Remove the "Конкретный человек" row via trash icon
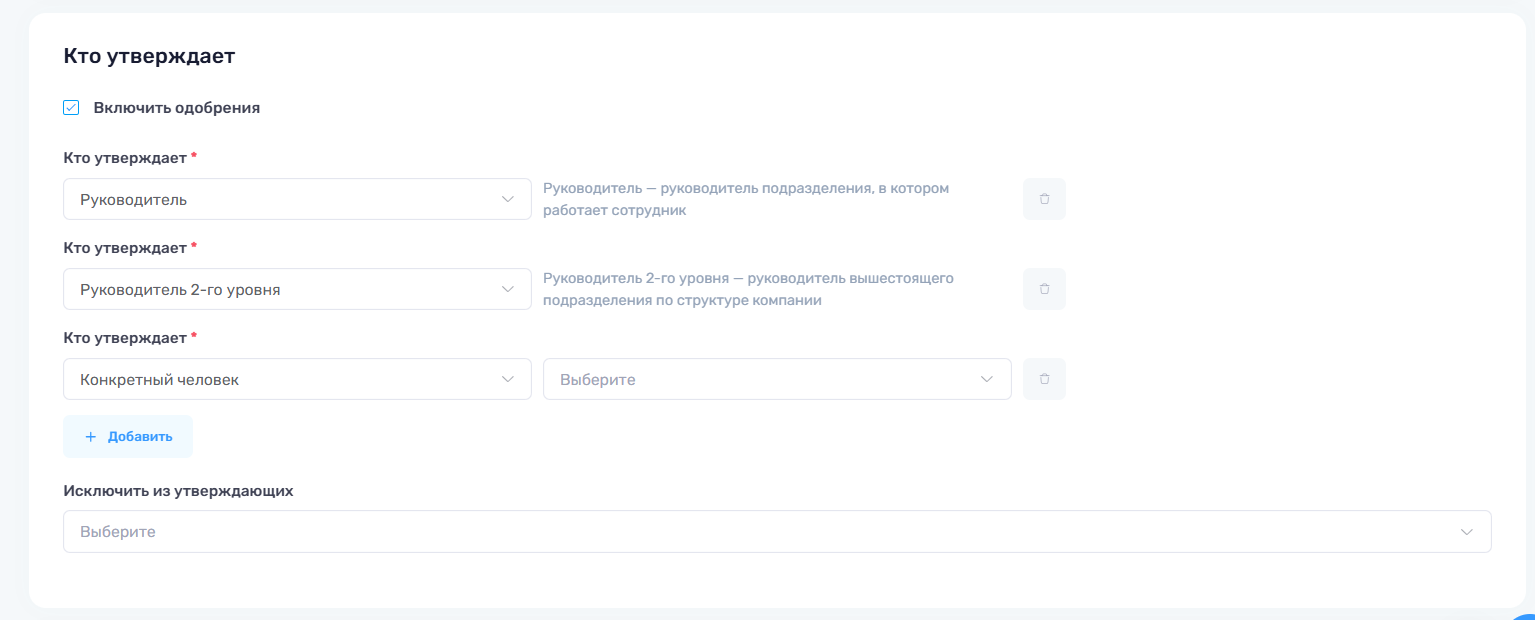1535x620 pixels. tap(1044, 379)
